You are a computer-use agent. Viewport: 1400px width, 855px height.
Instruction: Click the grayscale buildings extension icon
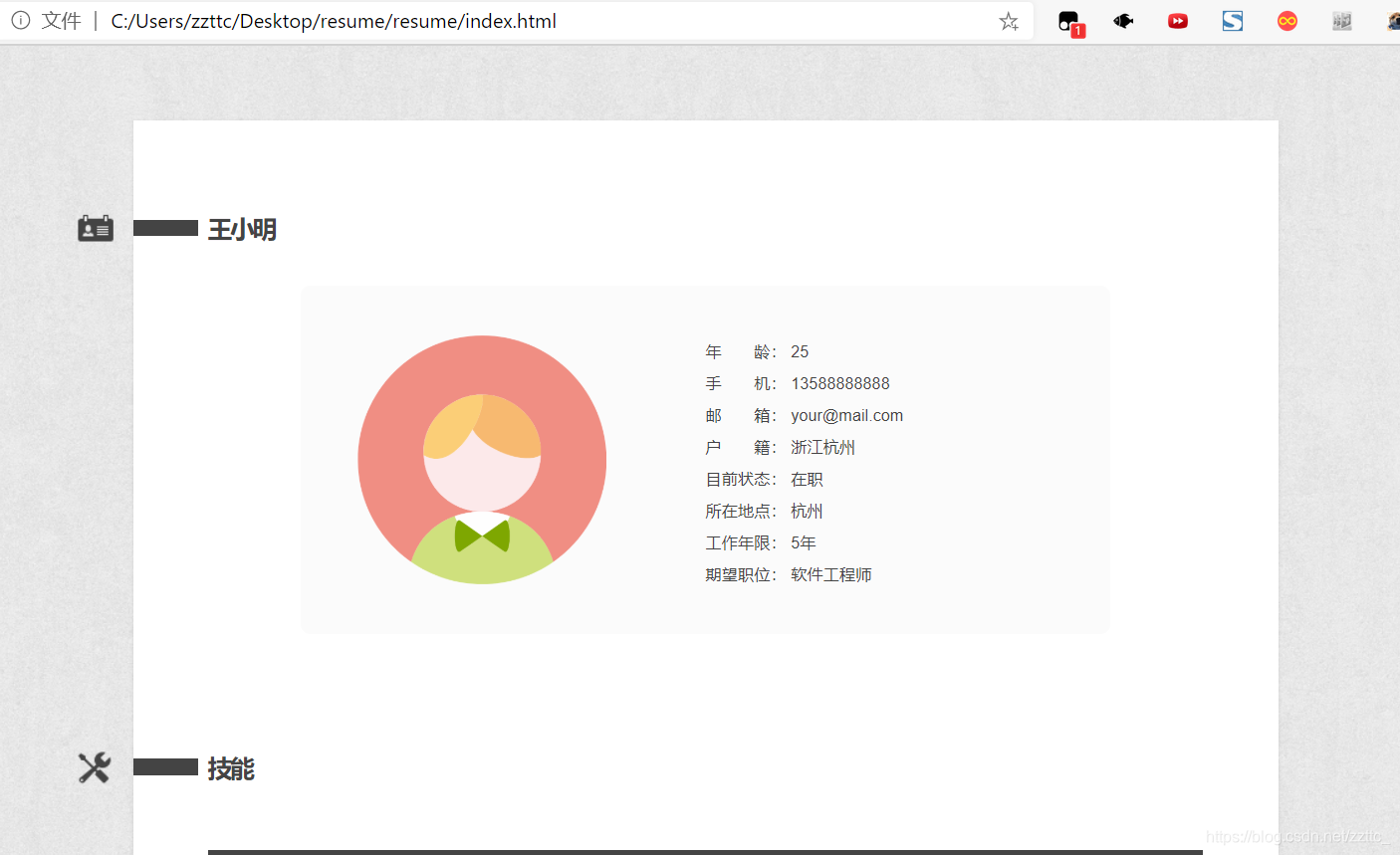1341,20
